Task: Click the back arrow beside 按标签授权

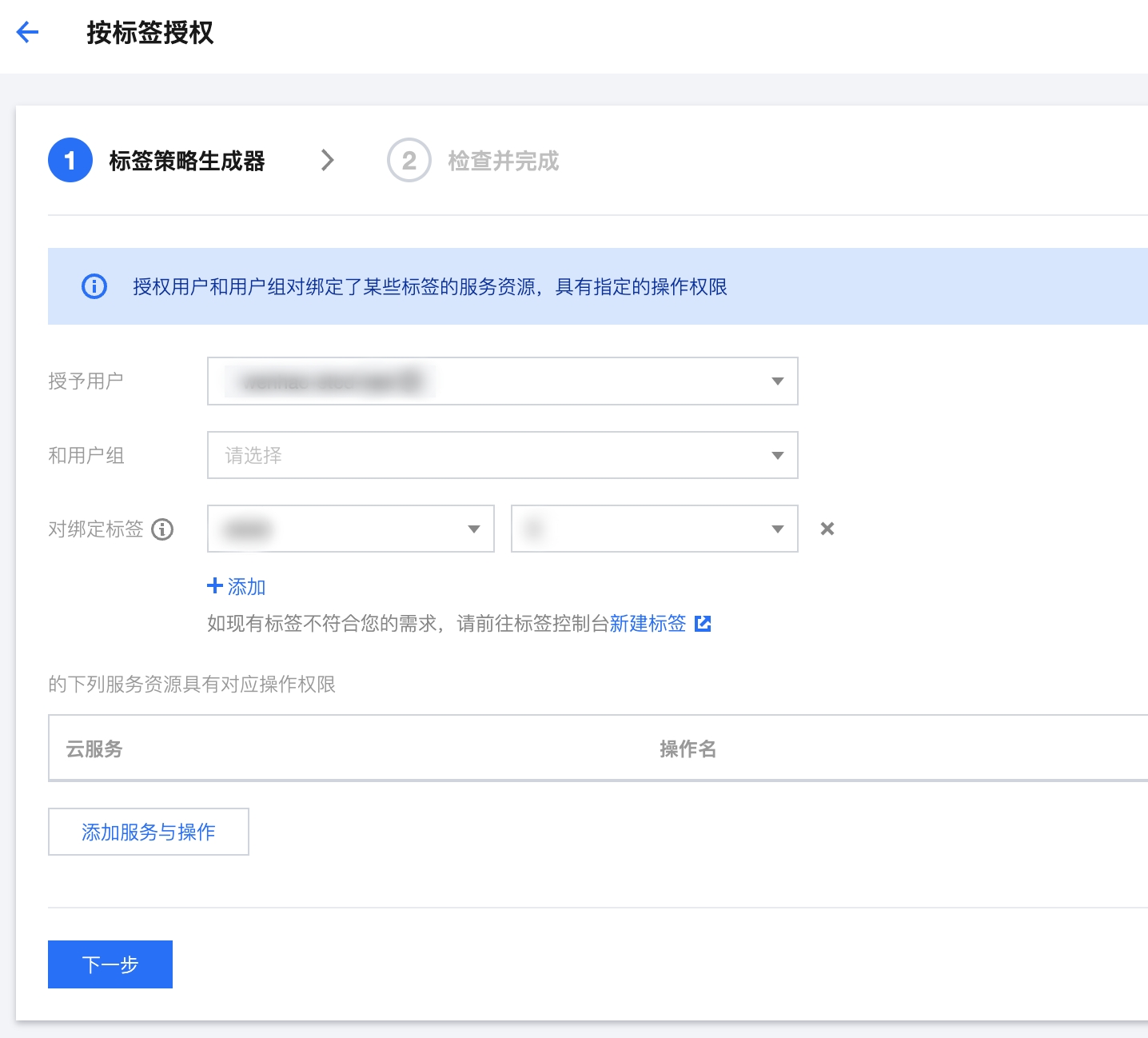Action: 28,33
